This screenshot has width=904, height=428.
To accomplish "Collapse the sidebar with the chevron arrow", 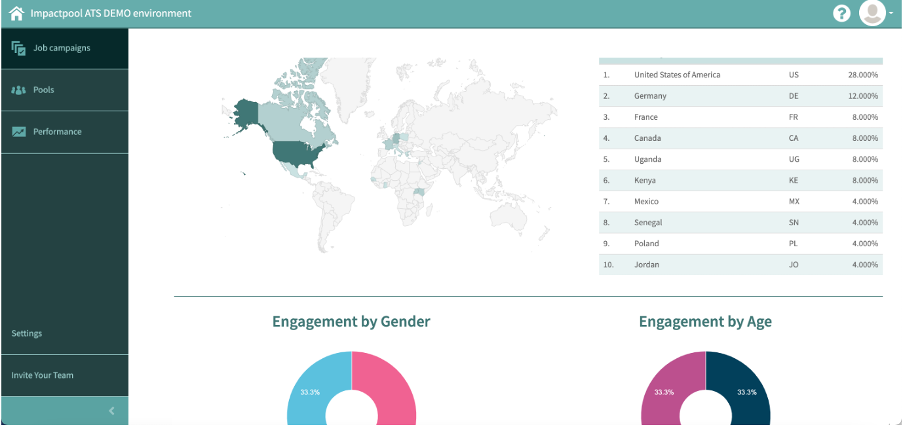I will point(112,411).
